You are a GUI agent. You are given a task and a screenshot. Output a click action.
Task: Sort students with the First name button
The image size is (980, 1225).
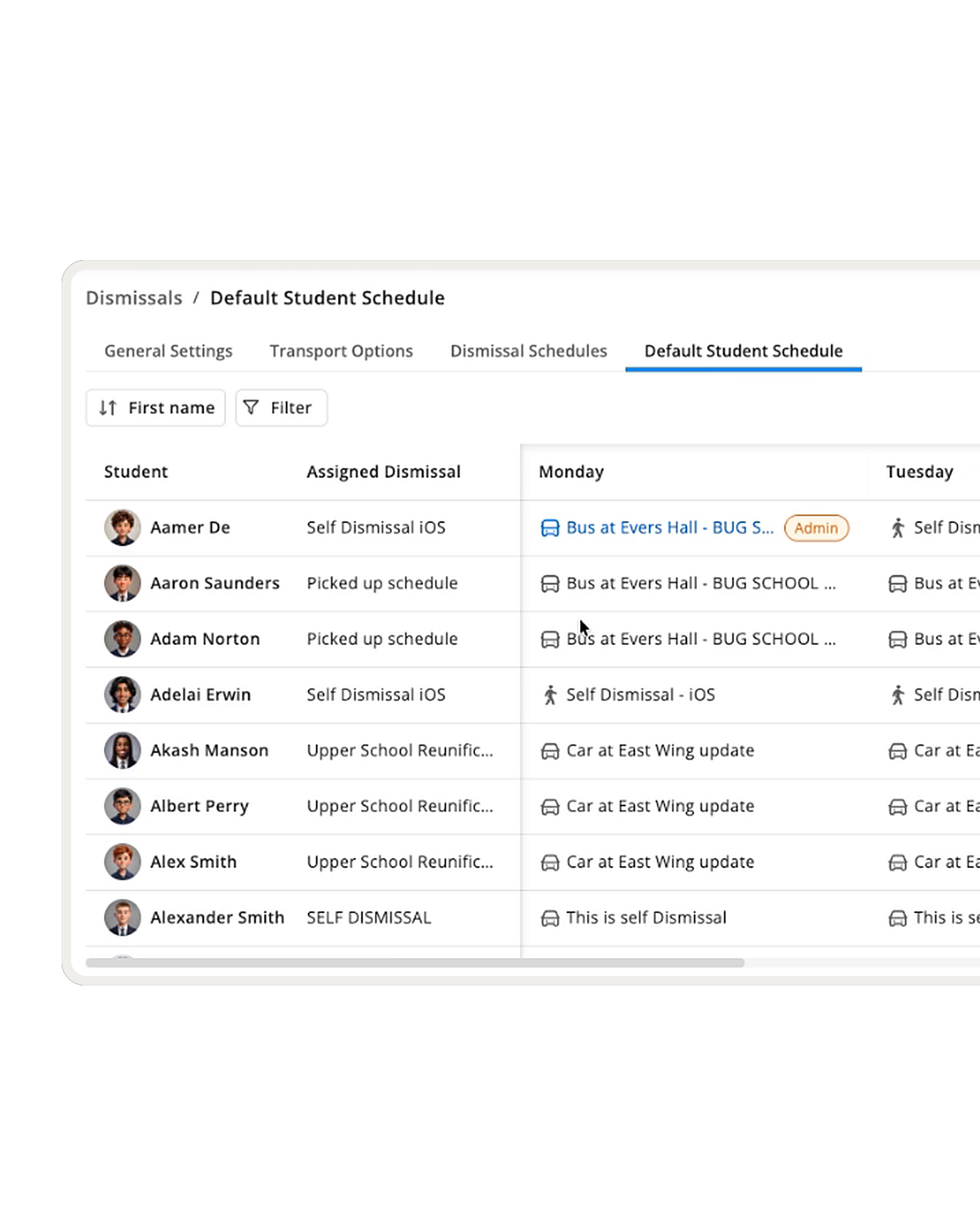156,408
